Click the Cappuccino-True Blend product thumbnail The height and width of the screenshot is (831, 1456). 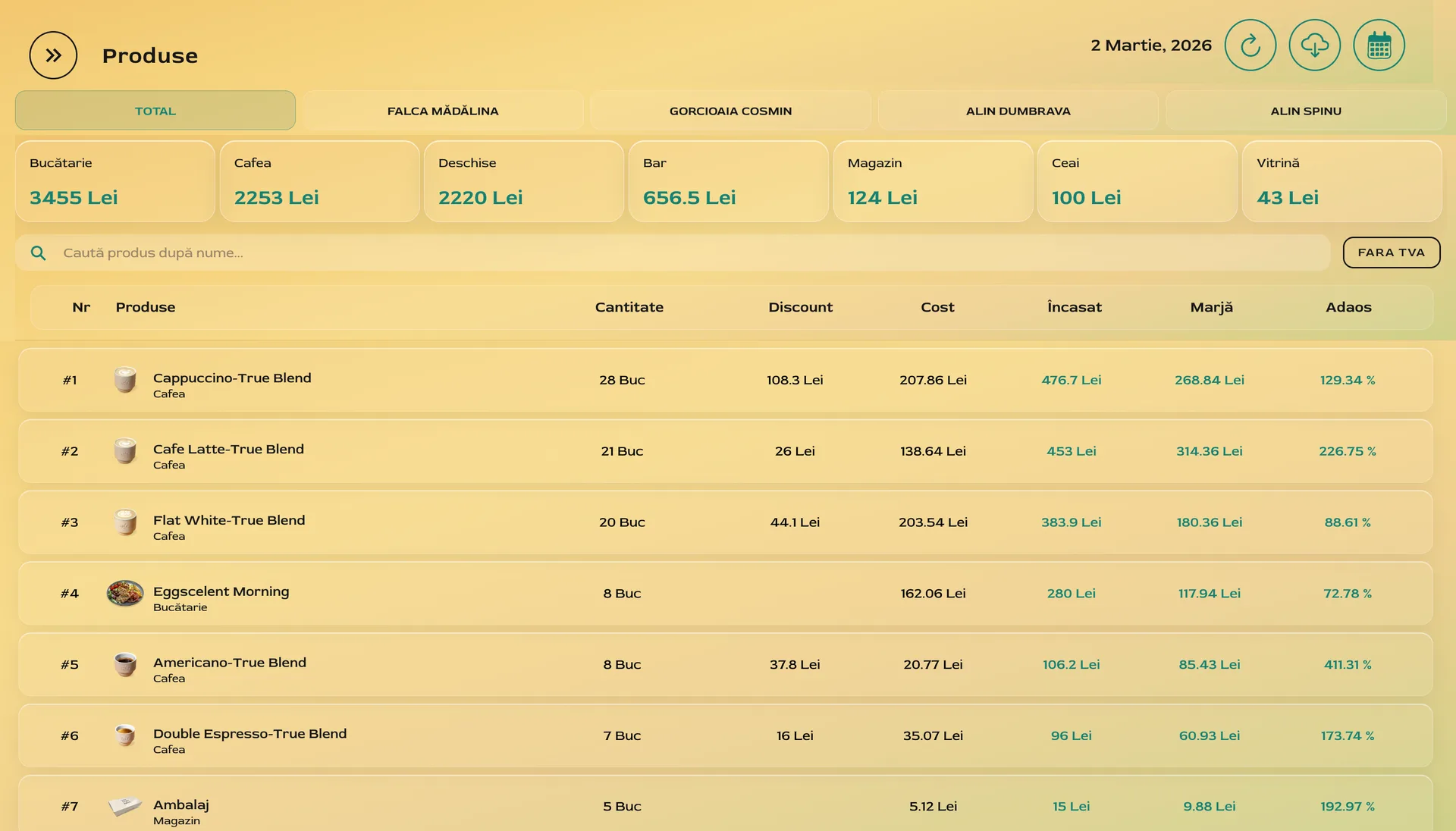click(x=125, y=380)
